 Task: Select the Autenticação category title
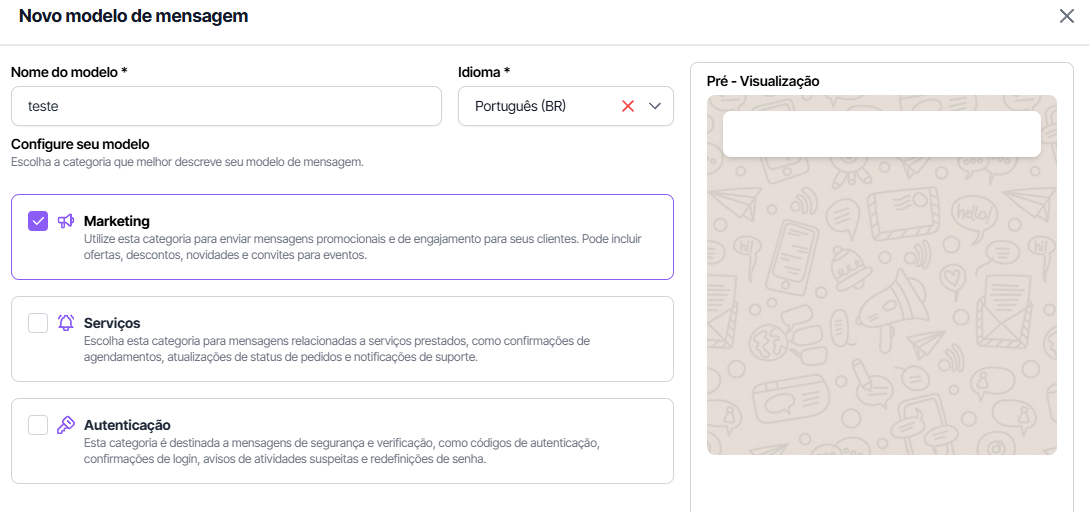pyautogui.click(x=127, y=425)
